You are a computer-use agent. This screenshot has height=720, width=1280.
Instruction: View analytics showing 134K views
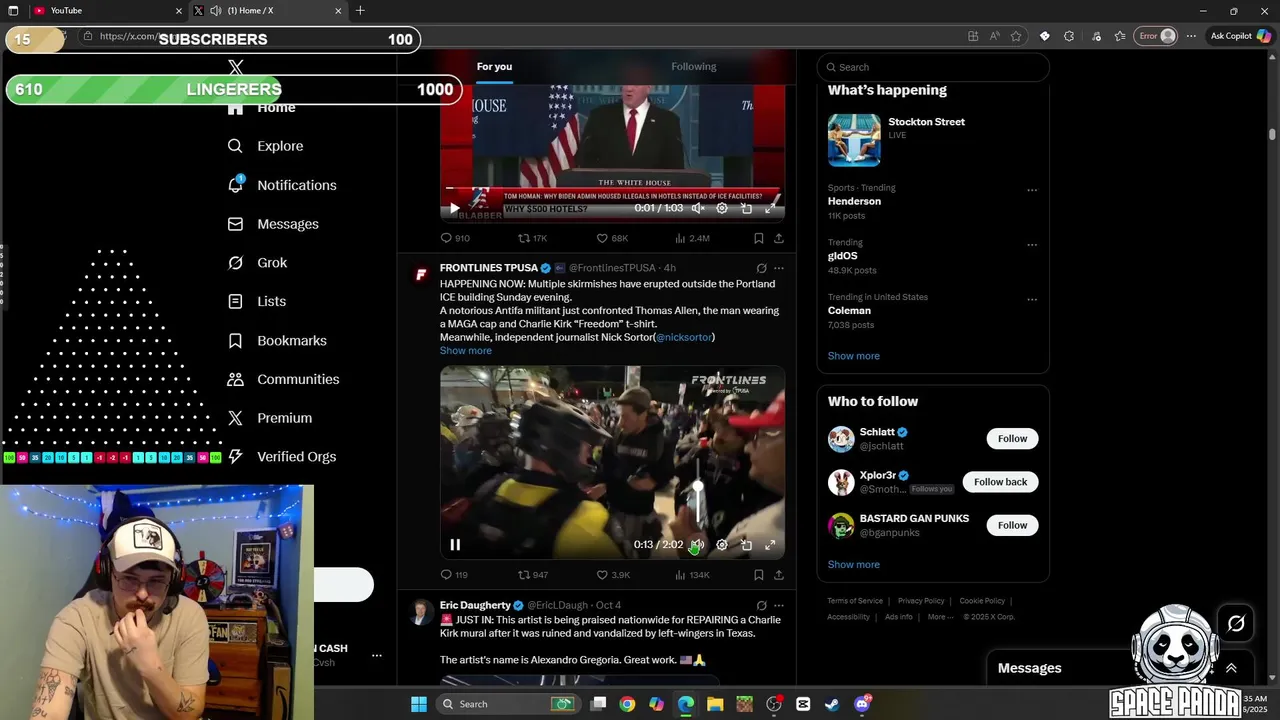click(x=692, y=575)
